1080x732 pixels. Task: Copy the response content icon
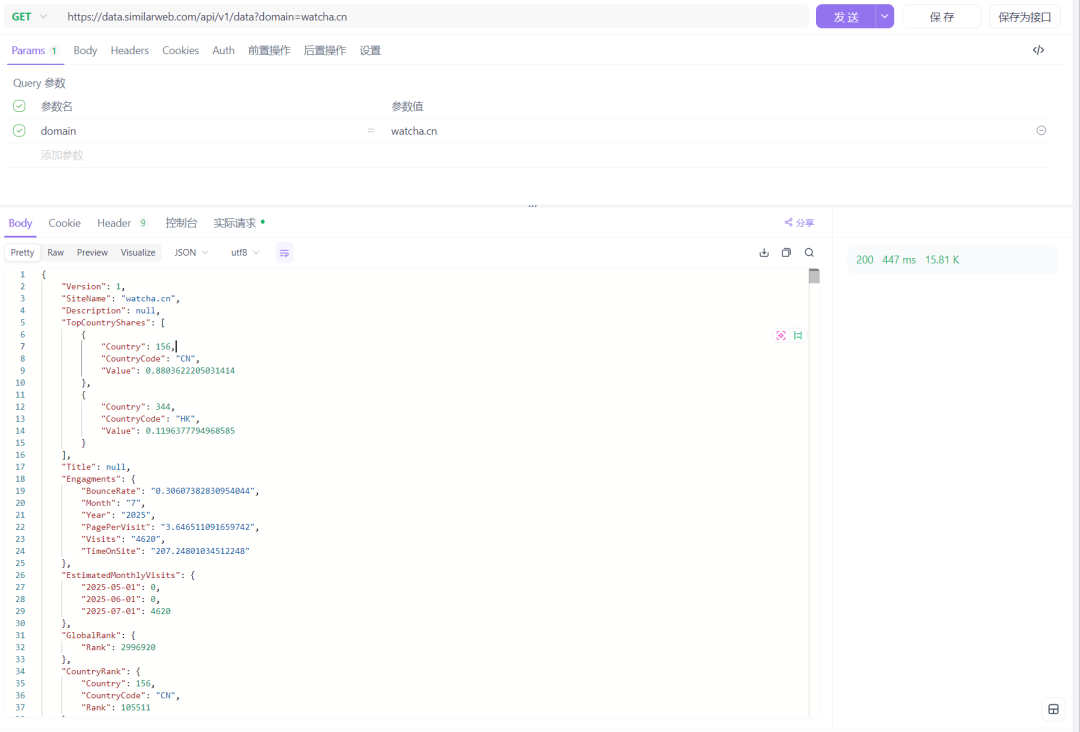click(x=786, y=253)
